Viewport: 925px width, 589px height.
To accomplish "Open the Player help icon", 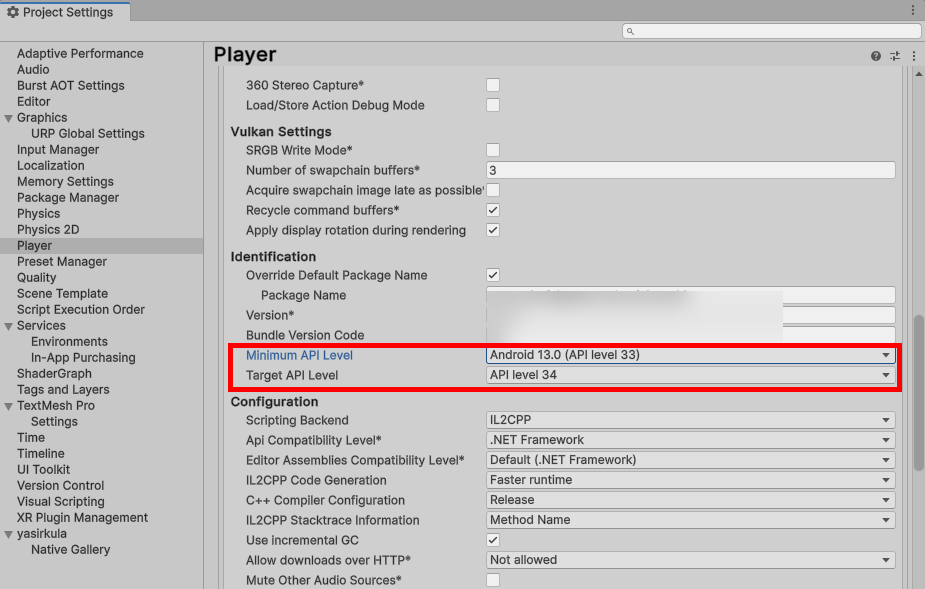I will [x=875, y=56].
